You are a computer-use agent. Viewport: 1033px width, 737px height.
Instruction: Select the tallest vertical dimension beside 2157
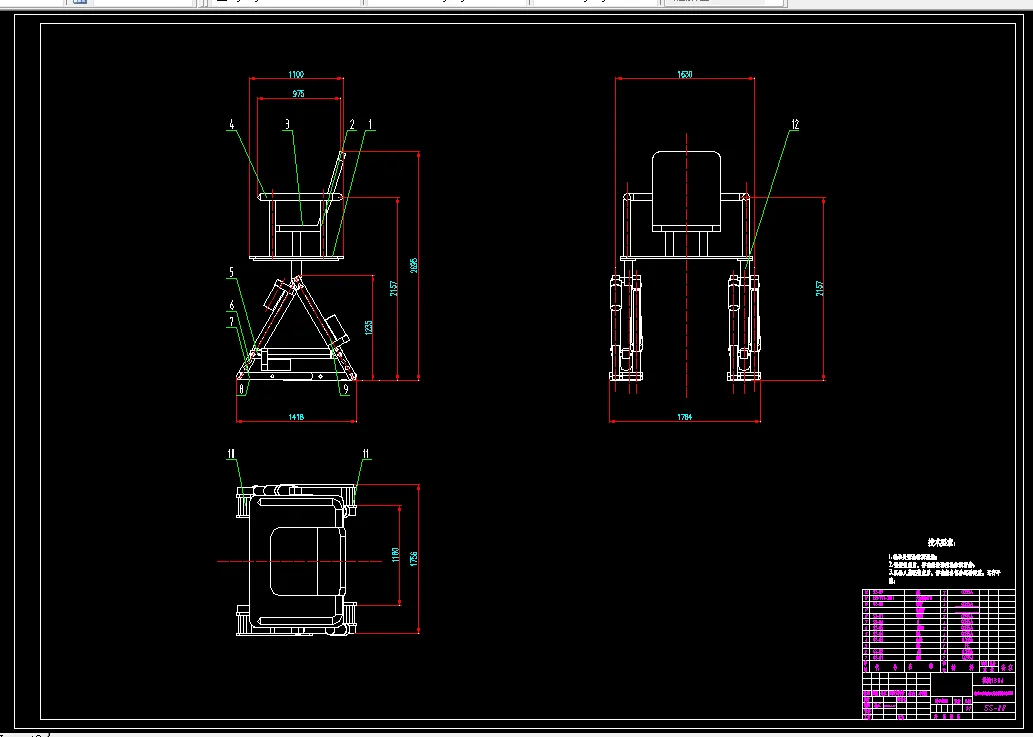(414, 265)
